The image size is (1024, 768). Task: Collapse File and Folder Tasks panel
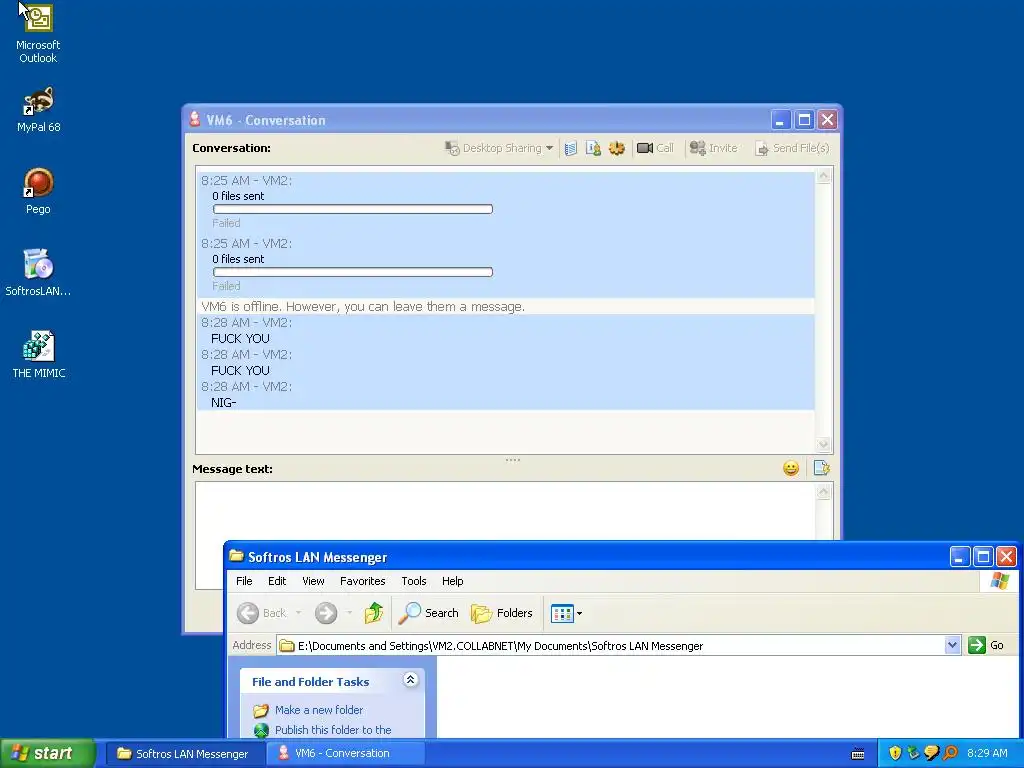point(410,680)
